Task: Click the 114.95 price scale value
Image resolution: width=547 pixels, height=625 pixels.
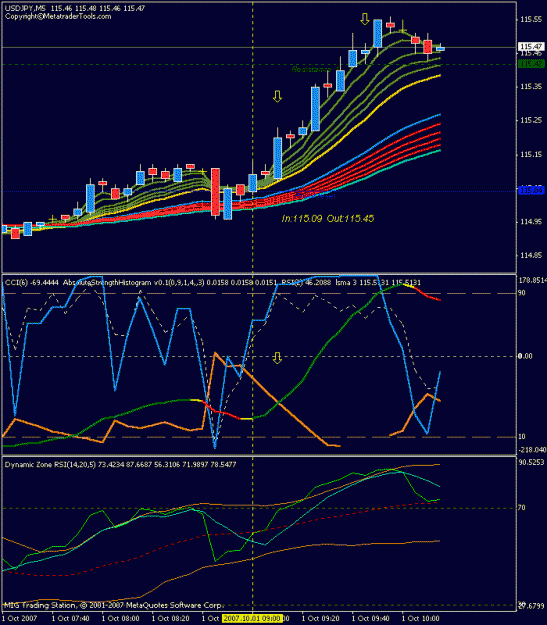Action: pyautogui.click(x=531, y=222)
